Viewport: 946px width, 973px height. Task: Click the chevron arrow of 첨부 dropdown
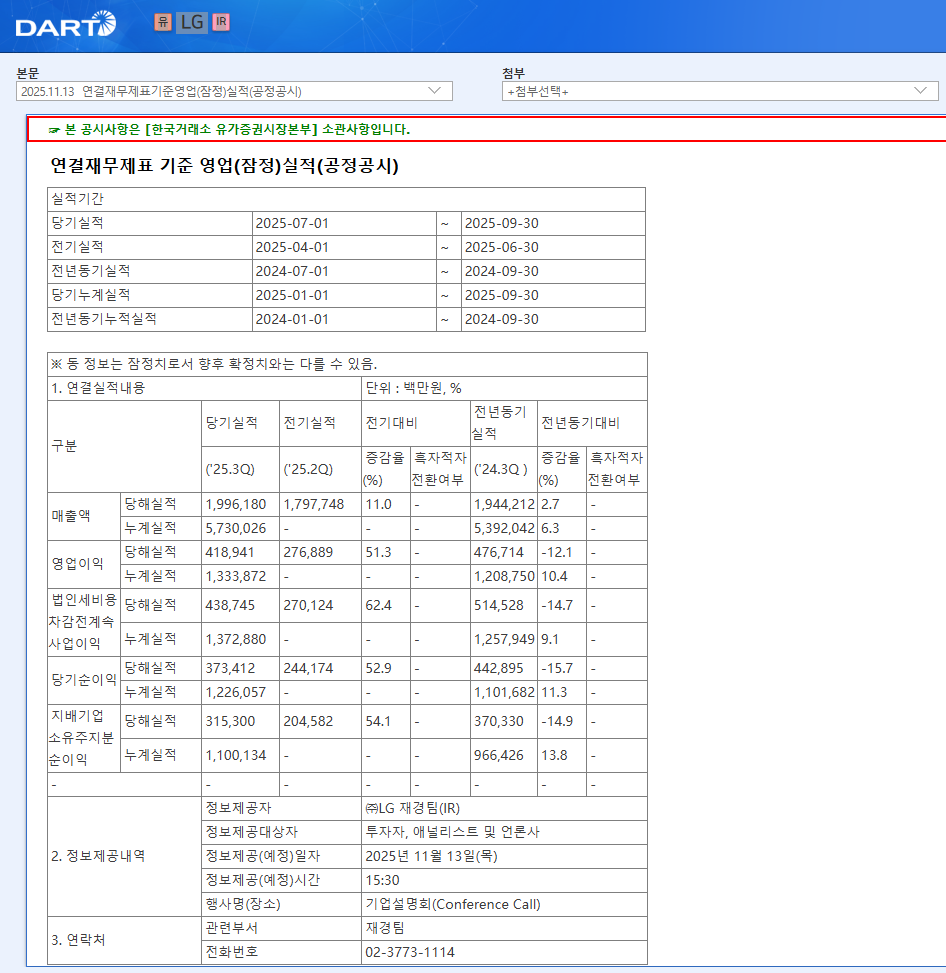[x=921, y=91]
